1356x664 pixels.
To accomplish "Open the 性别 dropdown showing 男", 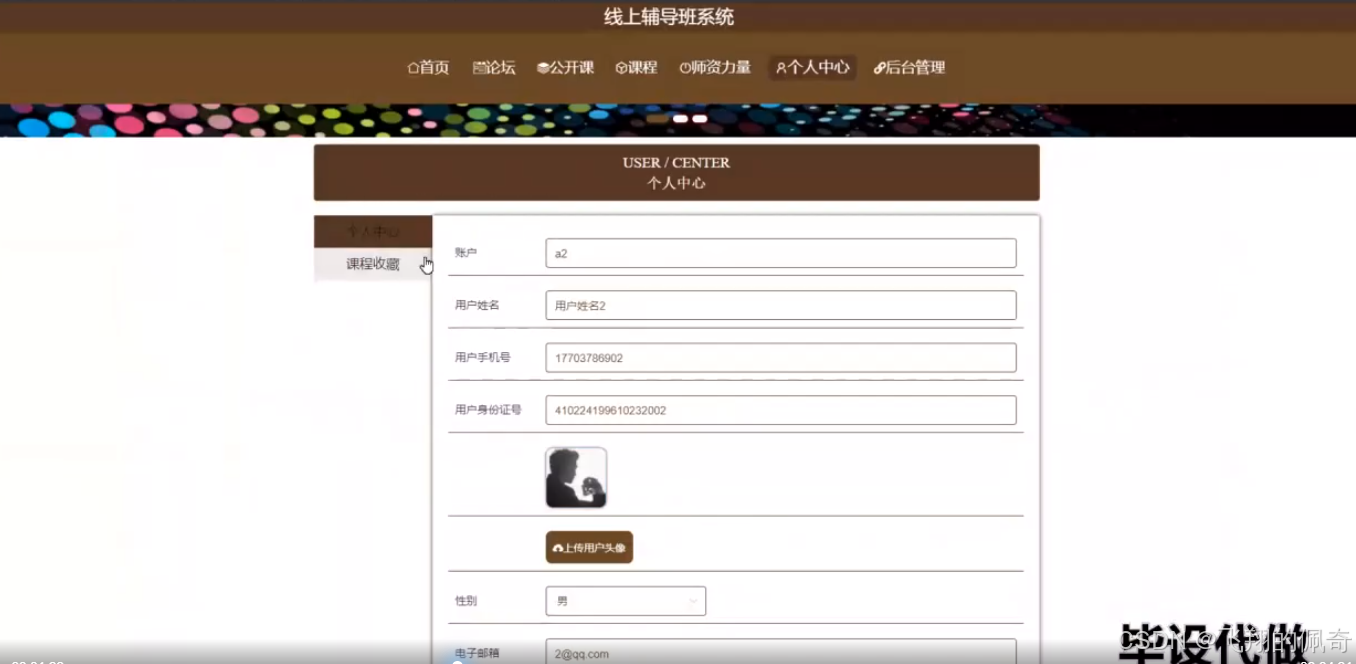I will click(626, 601).
